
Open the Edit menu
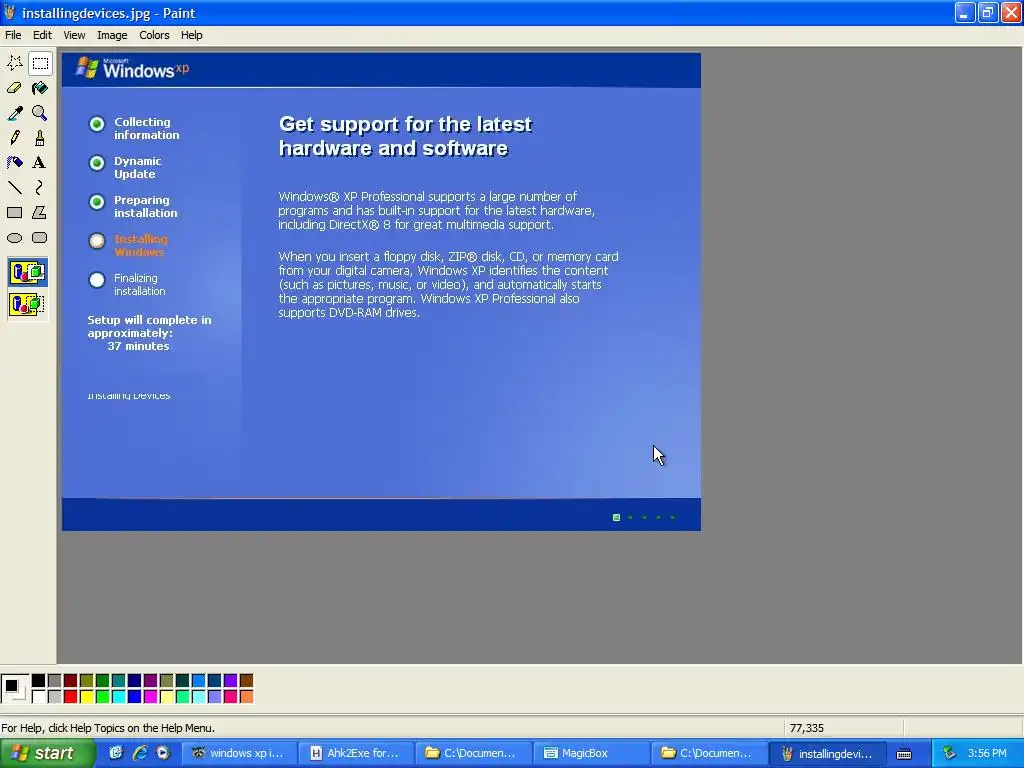pos(42,35)
